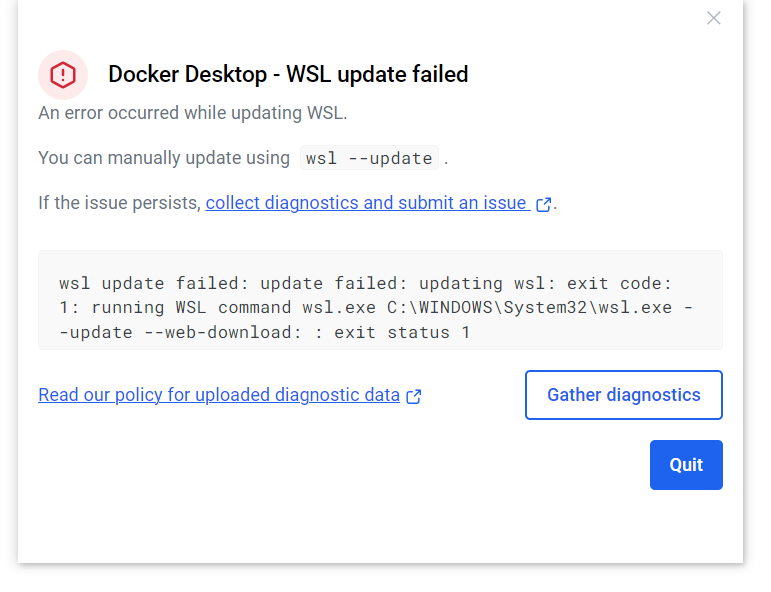
Task: Open 'collect diagnostics and submit an issue' link
Action: coord(368,203)
